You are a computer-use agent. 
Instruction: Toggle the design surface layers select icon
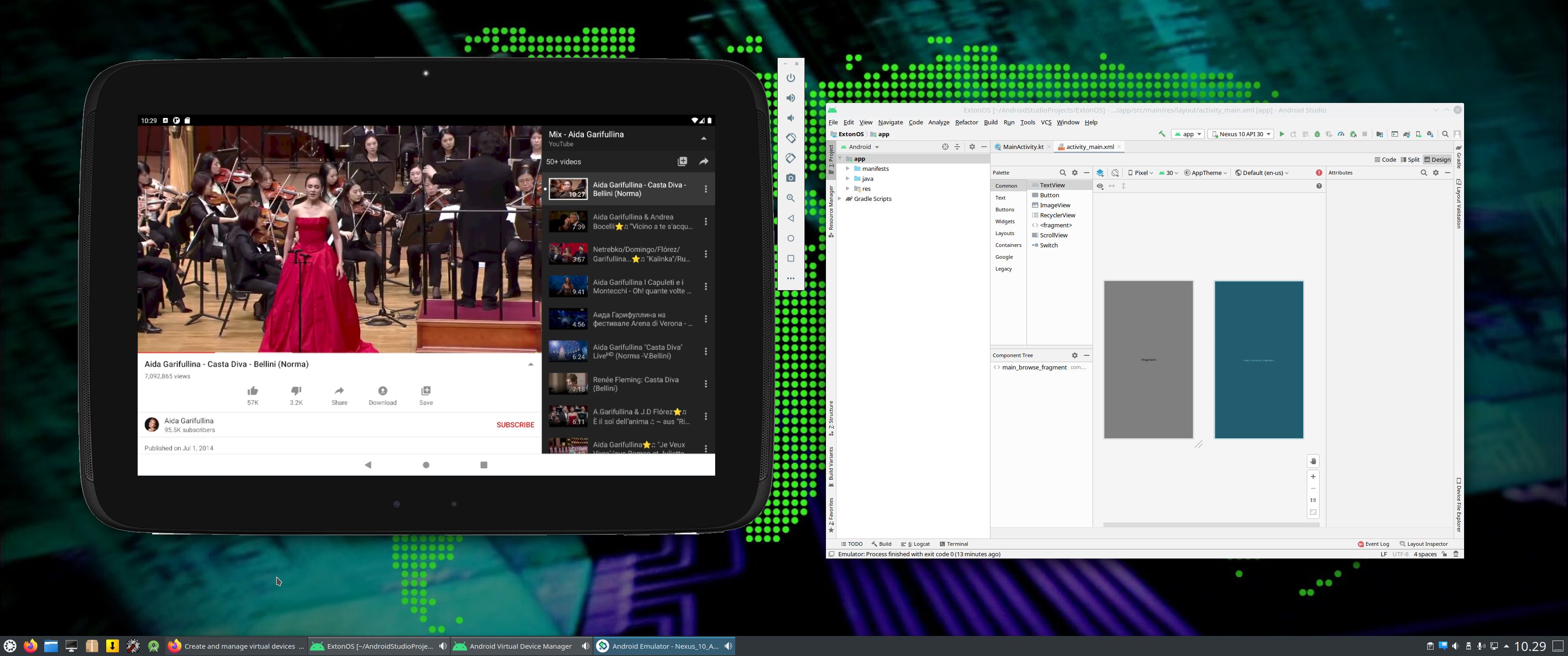coord(1100,173)
